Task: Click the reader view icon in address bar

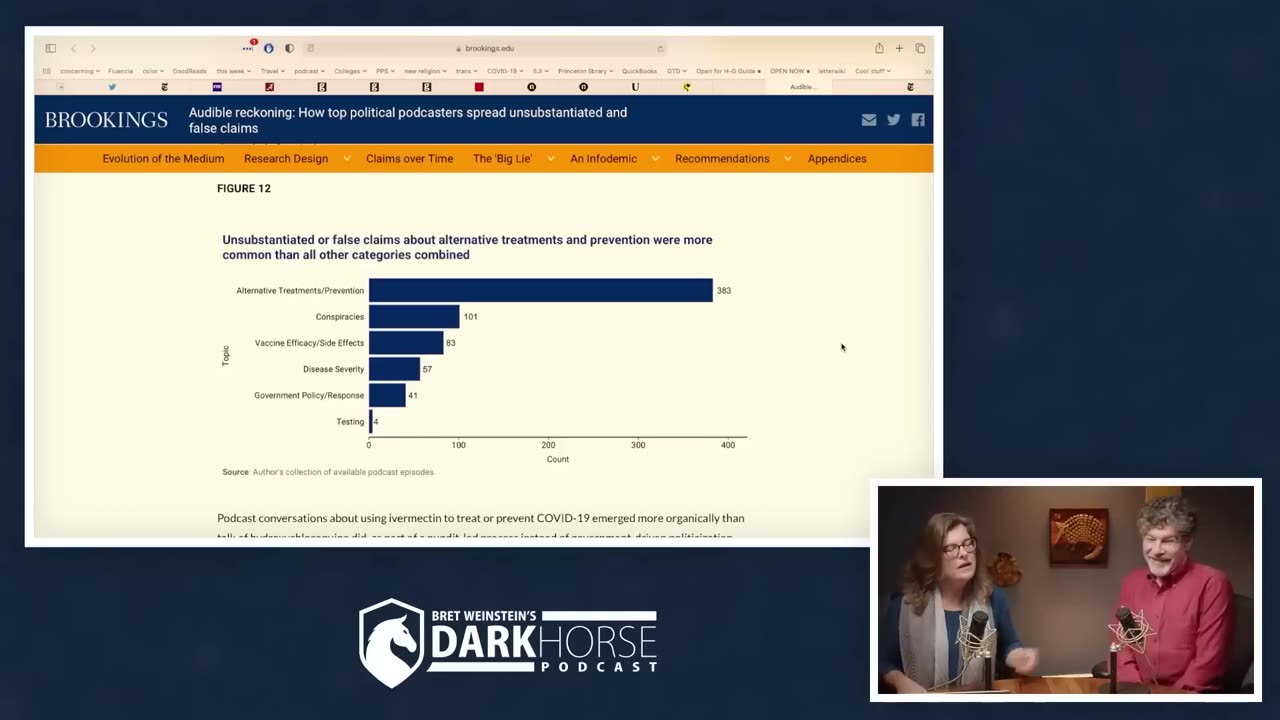Action: point(310,48)
